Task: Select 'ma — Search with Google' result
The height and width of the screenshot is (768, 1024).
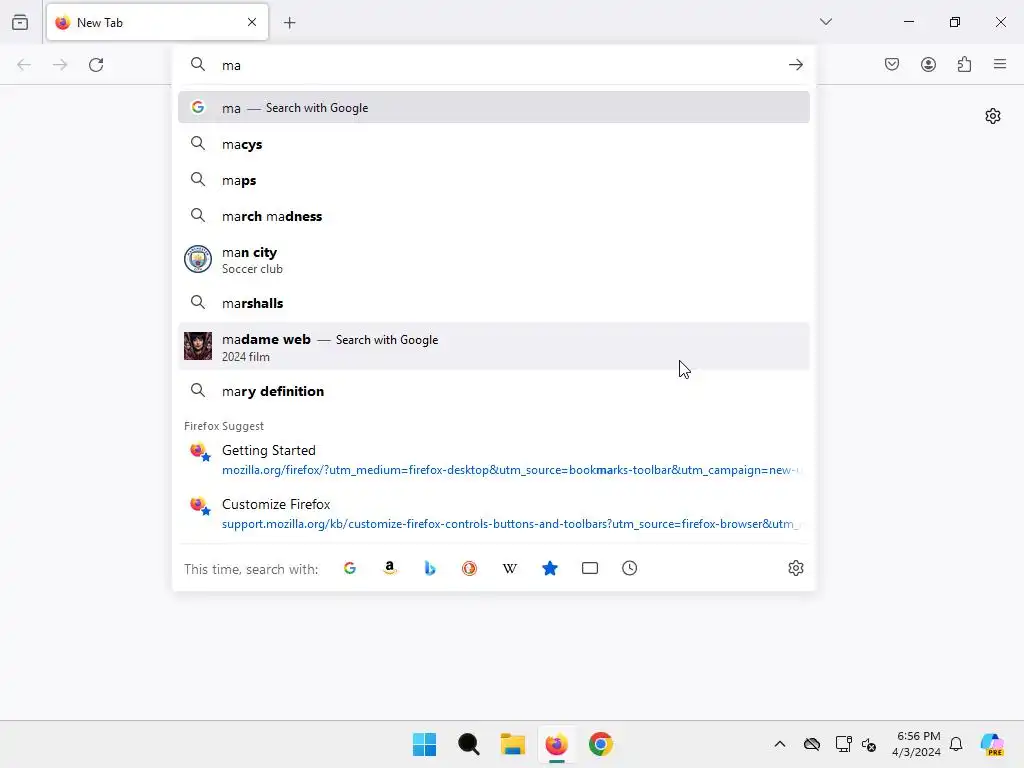Action: tap(494, 108)
